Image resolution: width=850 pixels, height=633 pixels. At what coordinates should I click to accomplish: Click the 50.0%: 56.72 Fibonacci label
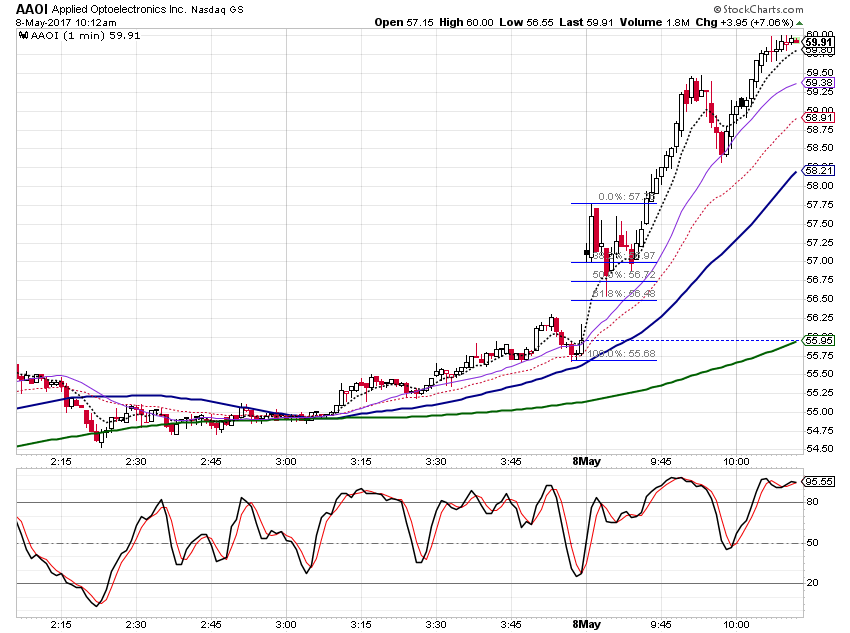pyautogui.click(x=624, y=275)
